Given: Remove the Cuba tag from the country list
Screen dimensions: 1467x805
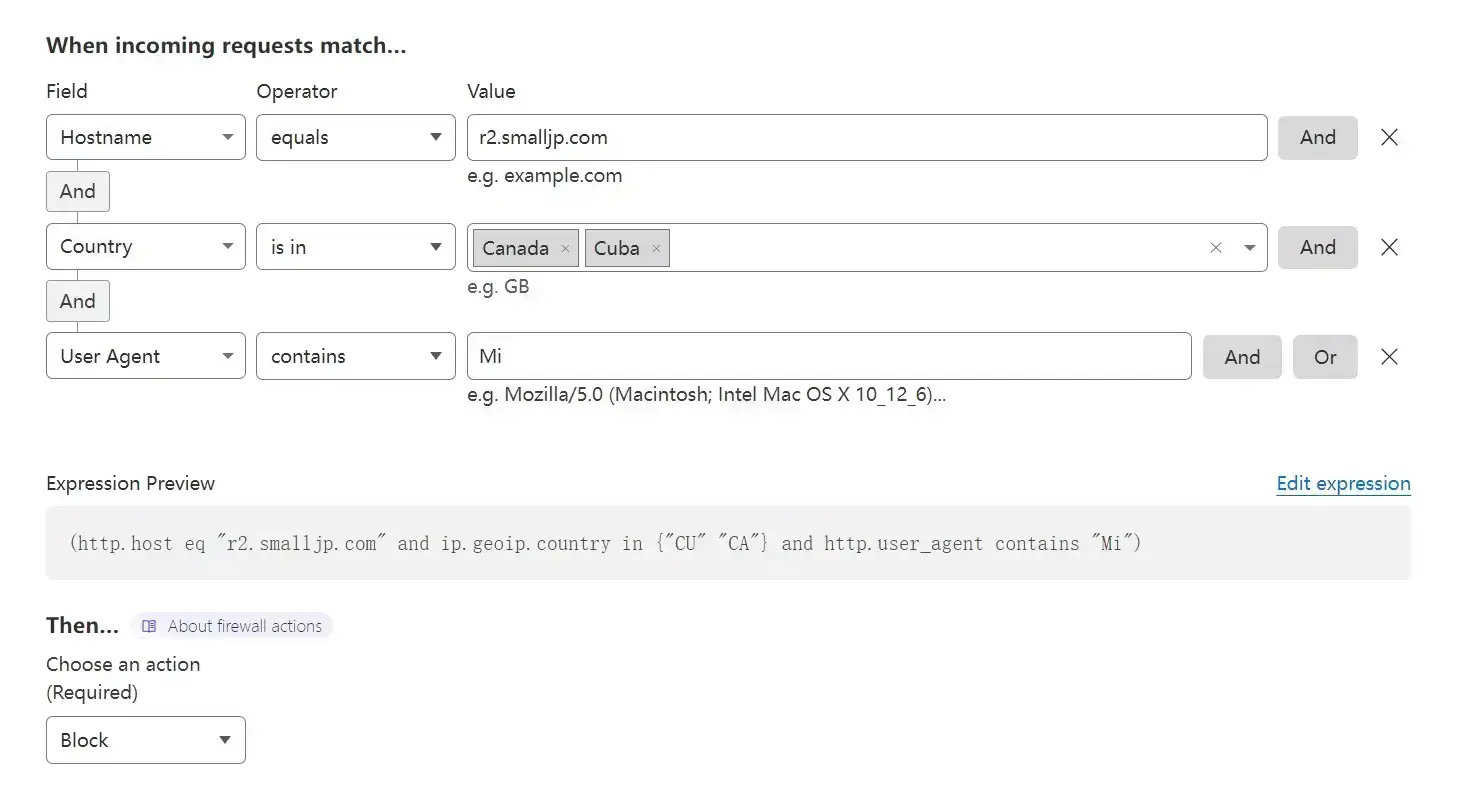Looking at the screenshot, I should tap(656, 249).
